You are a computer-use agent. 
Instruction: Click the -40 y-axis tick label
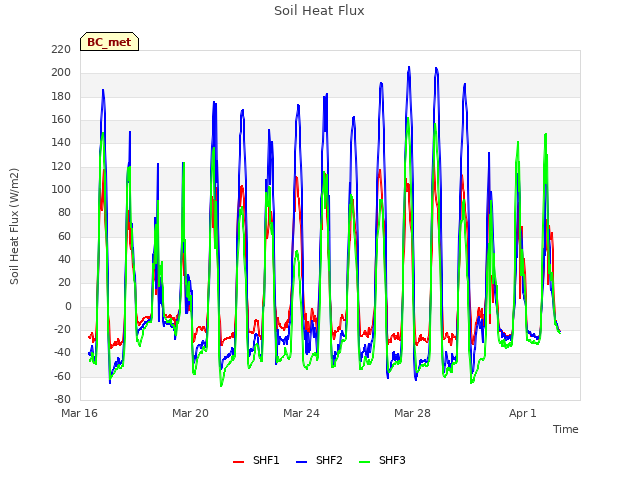click(x=62, y=353)
